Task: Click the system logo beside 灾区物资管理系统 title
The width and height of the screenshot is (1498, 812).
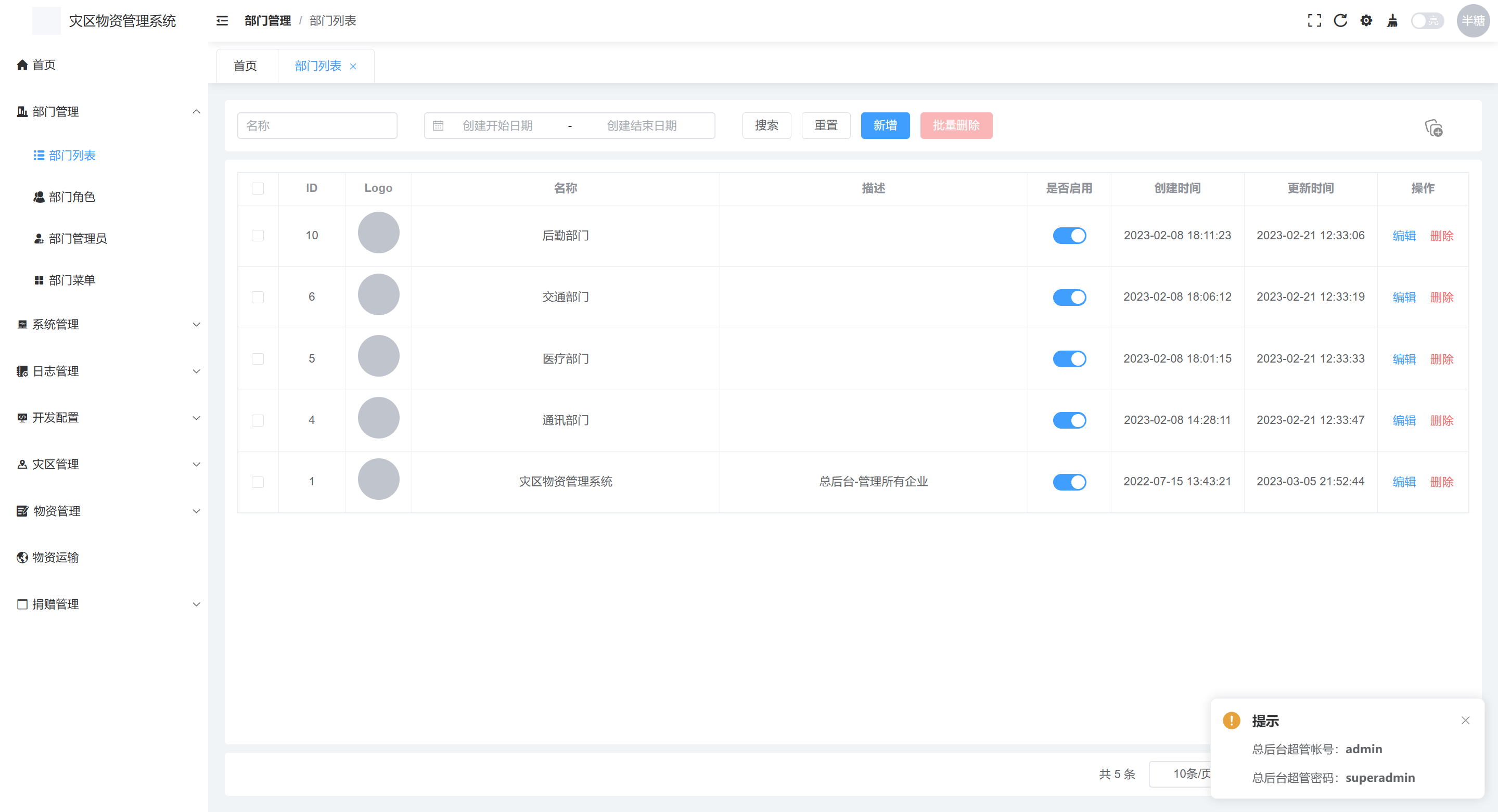Action: pos(46,21)
